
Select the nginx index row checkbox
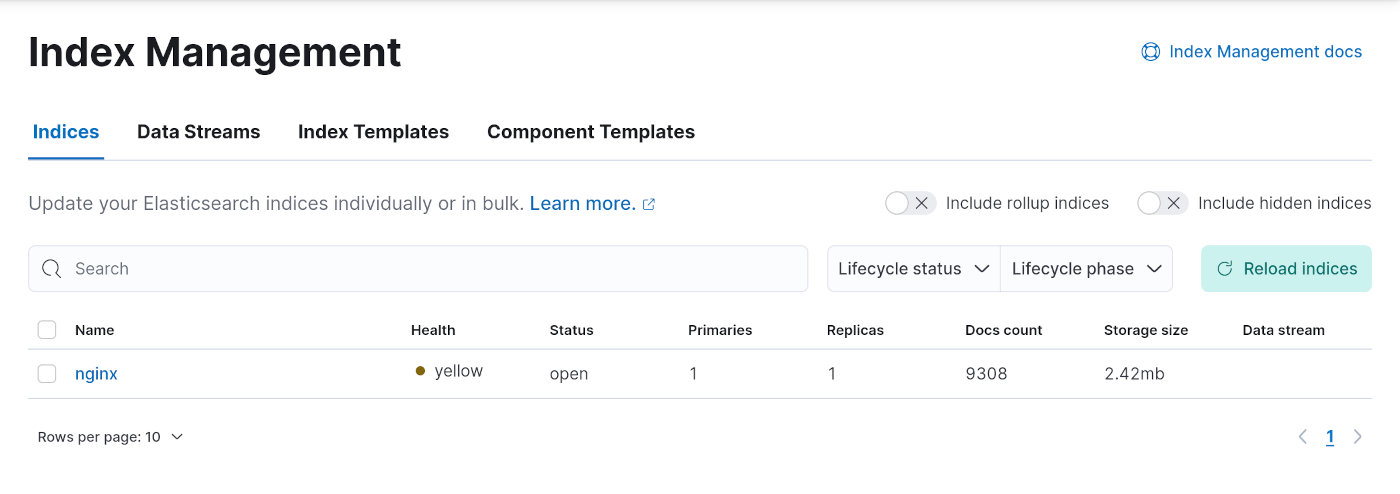pyautogui.click(x=47, y=374)
